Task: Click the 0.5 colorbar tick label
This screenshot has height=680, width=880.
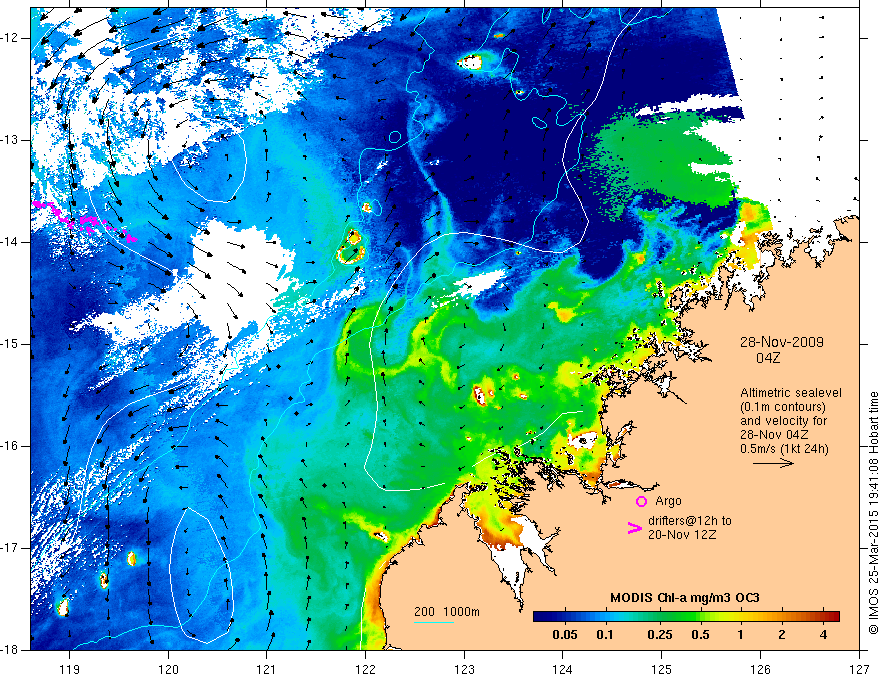Action: [x=700, y=635]
